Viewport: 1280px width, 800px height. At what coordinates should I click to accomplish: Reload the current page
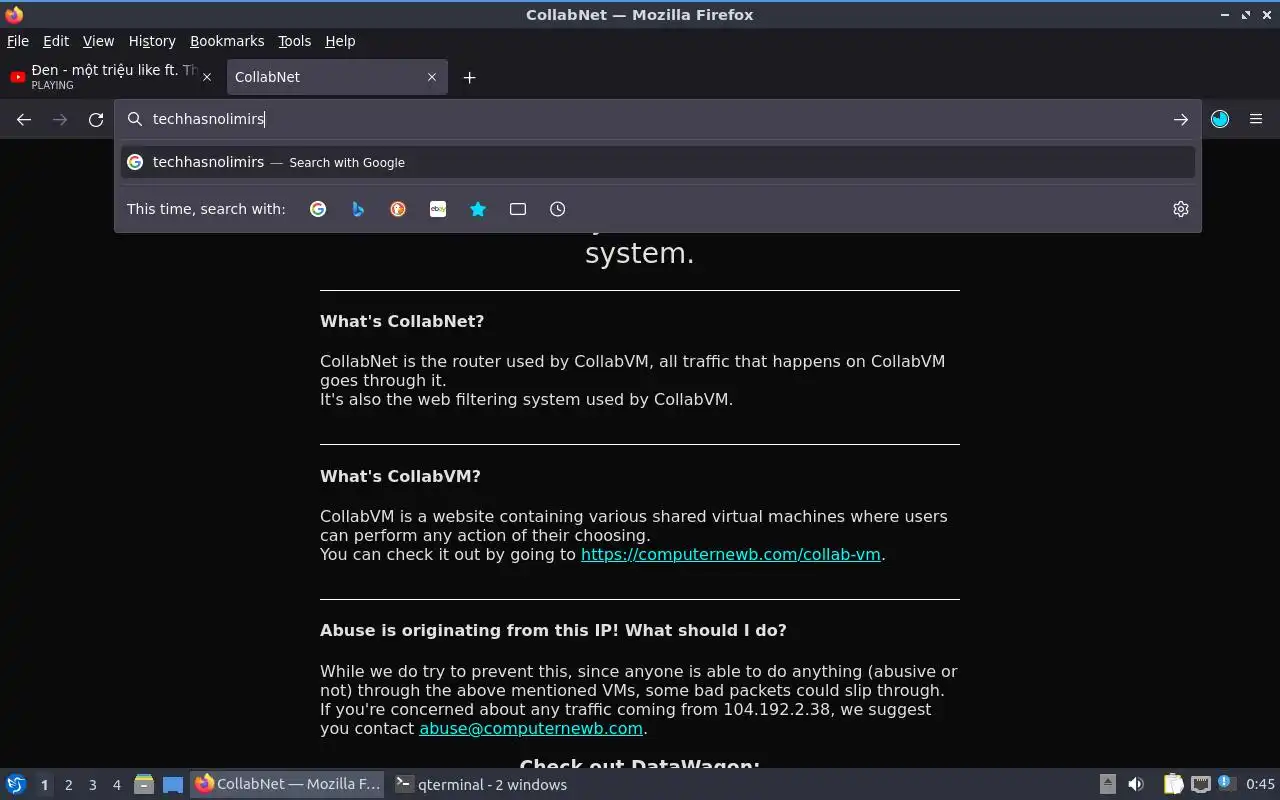pyautogui.click(x=96, y=119)
